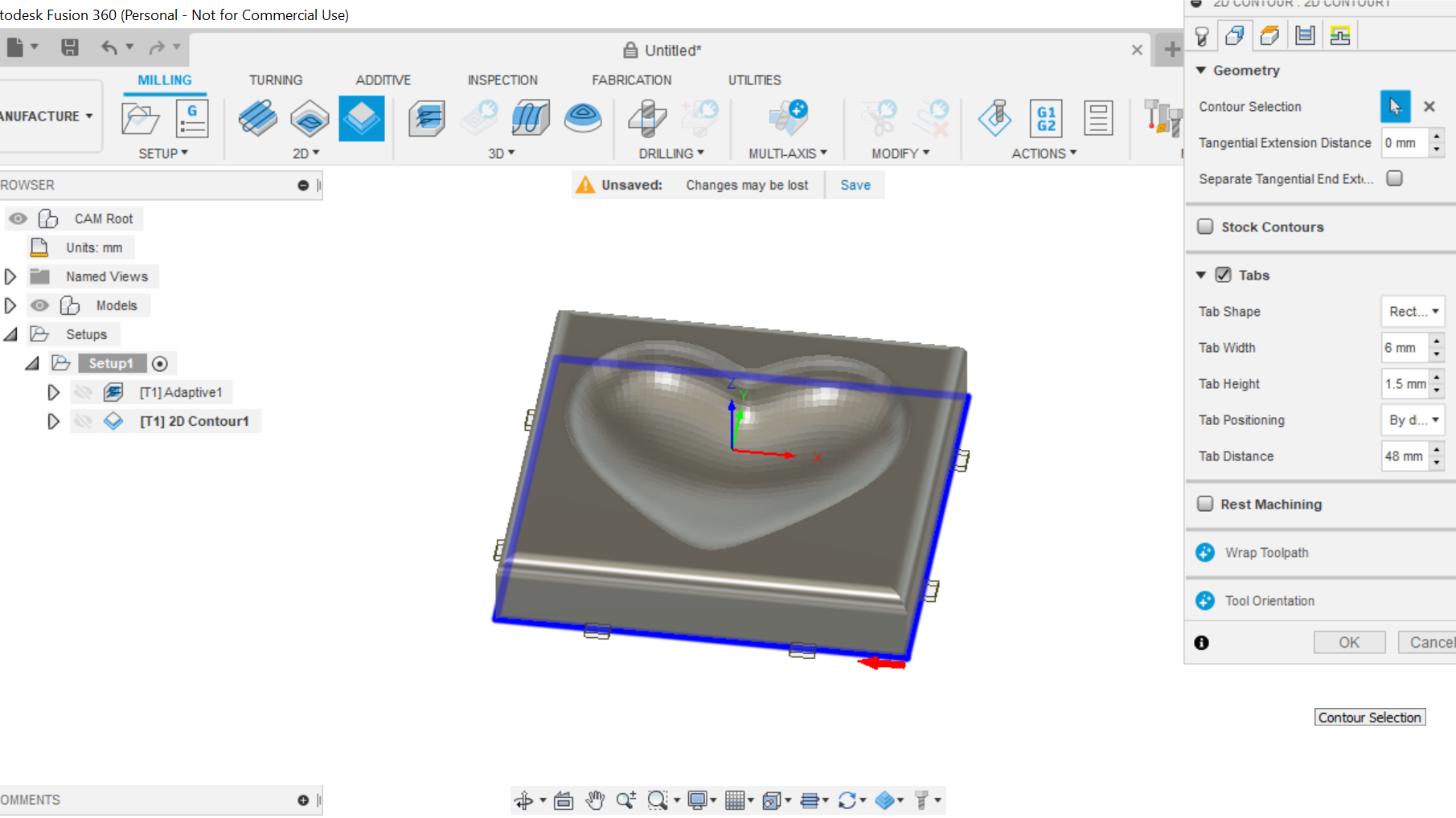
Task: Open the Heights tab of the 2D Contour dialog
Action: (1270, 35)
